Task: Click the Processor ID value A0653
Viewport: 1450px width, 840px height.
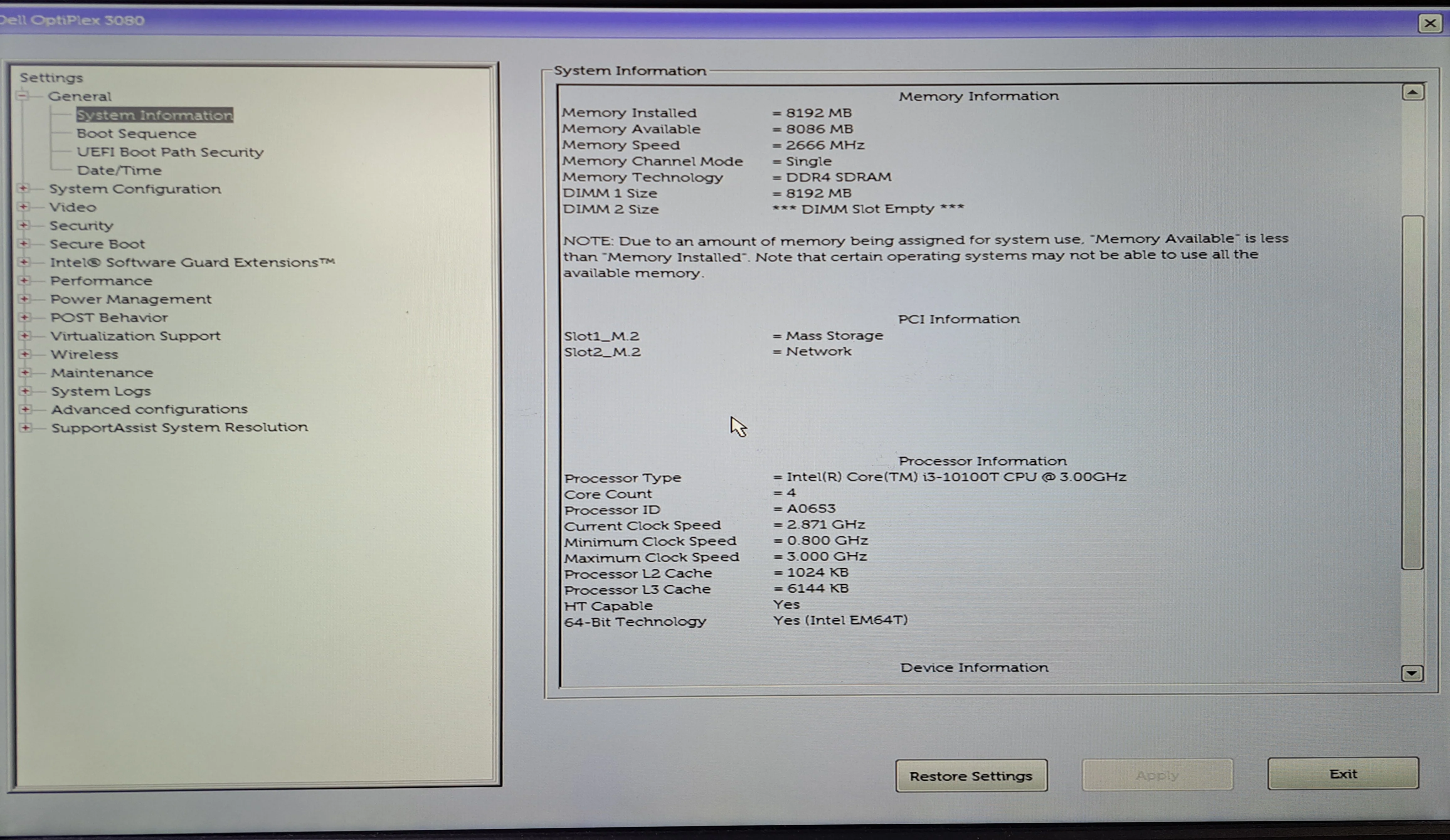Action: coord(811,508)
